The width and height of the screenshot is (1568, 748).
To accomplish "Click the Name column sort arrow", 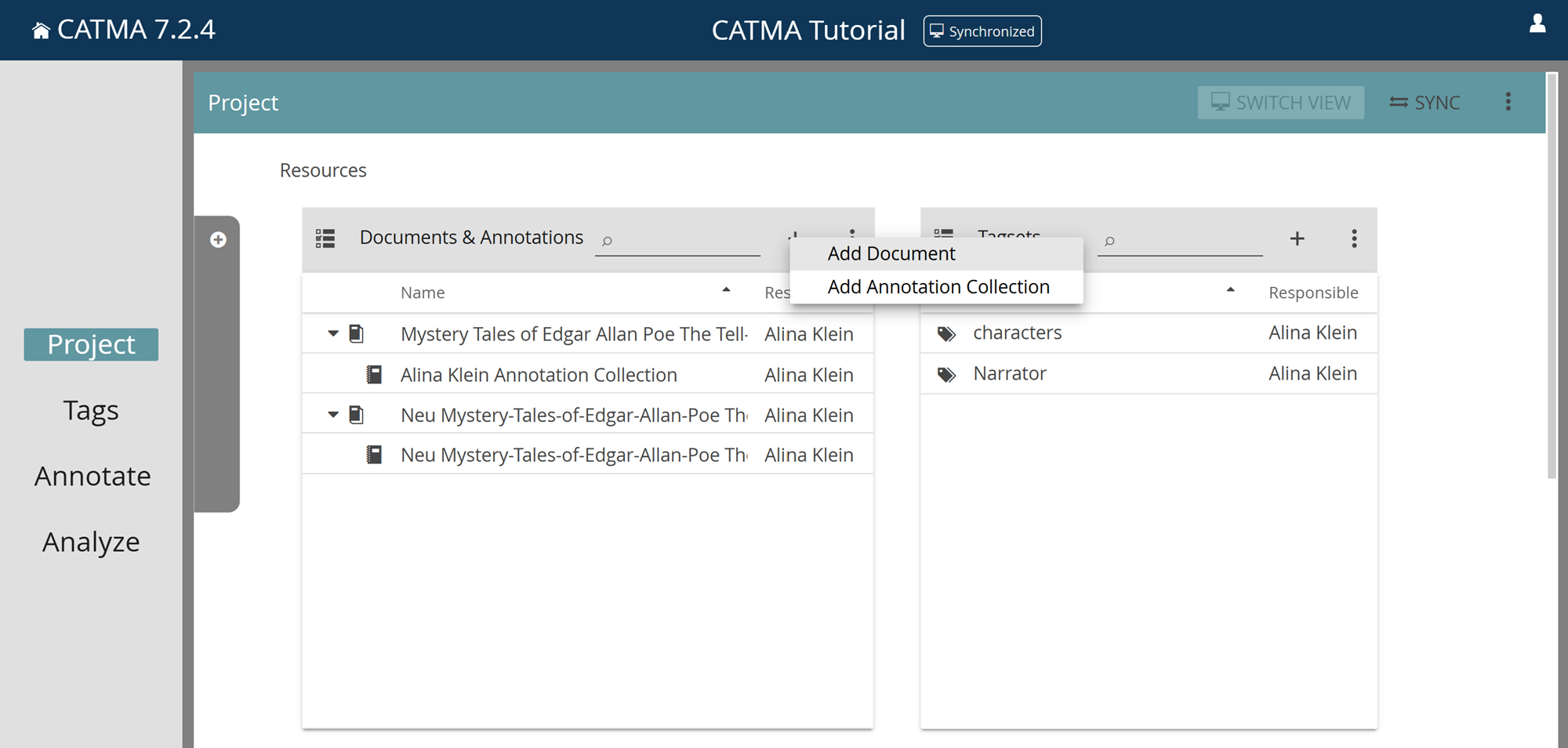I will [727, 291].
